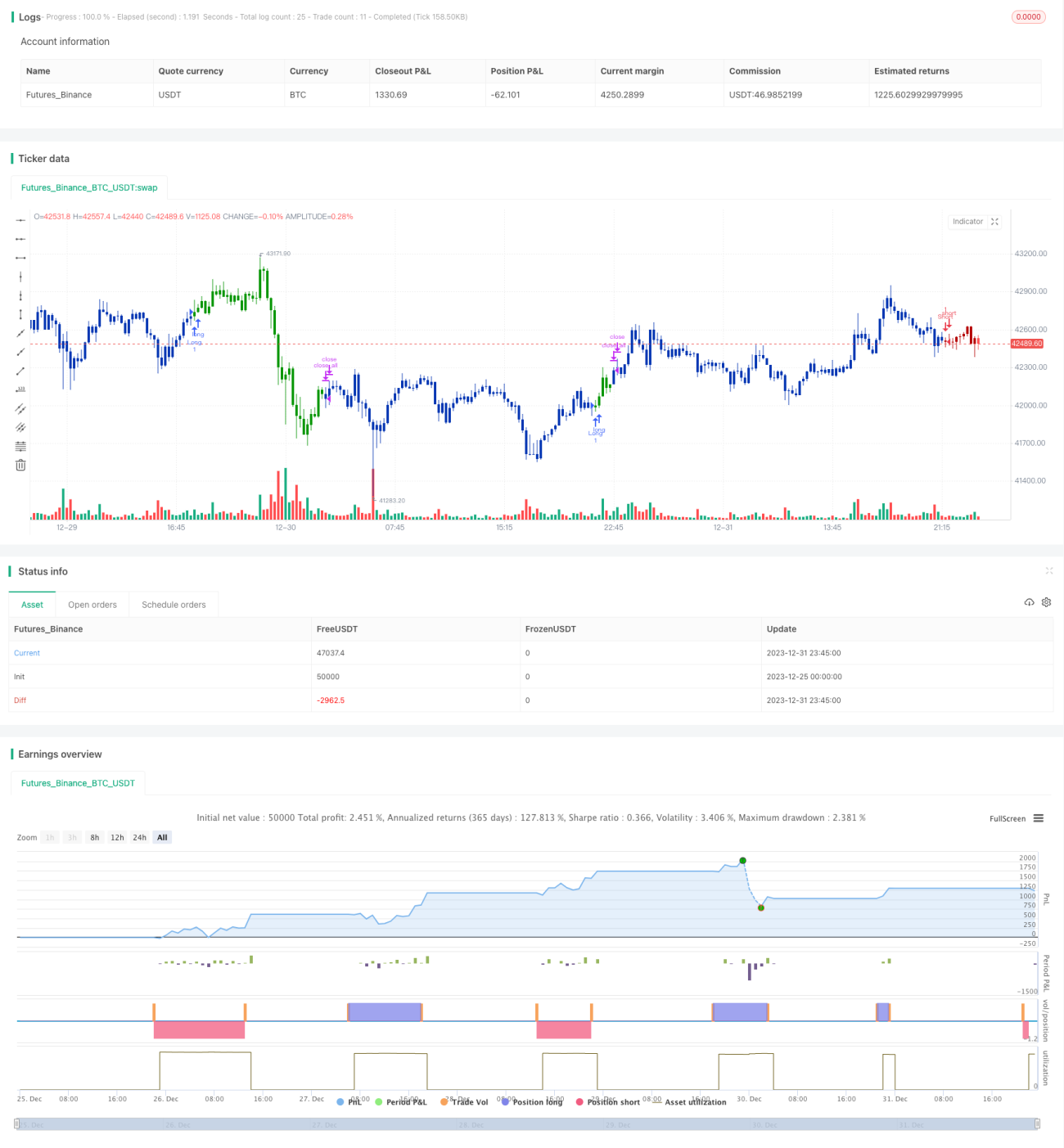This screenshot has height=1148, width=1064.
Task: Click the FullScreen link
Action: point(1008,818)
